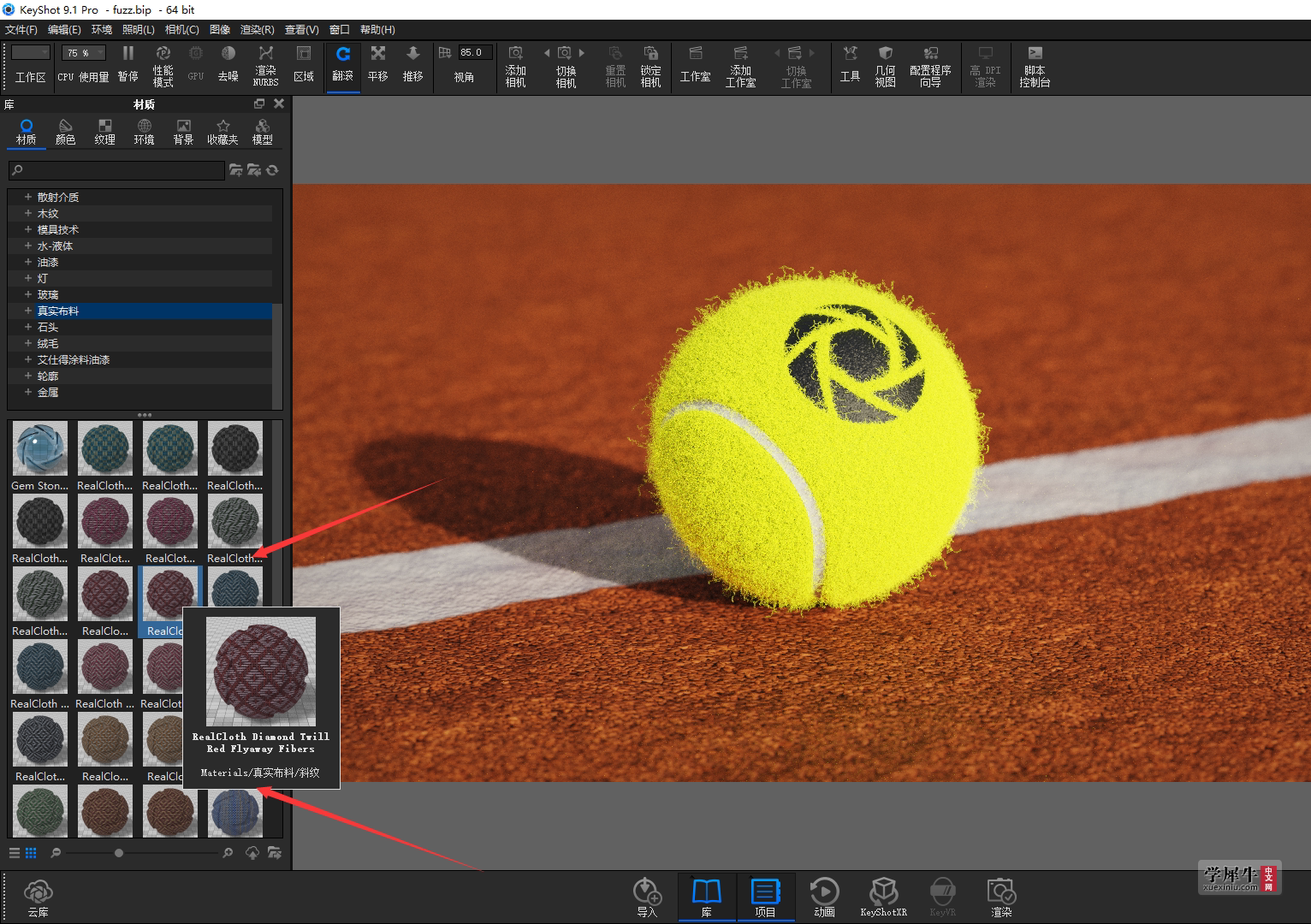The width and height of the screenshot is (1311, 924).
Task: Switch to the 纹理 library tab
Action: (x=105, y=132)
